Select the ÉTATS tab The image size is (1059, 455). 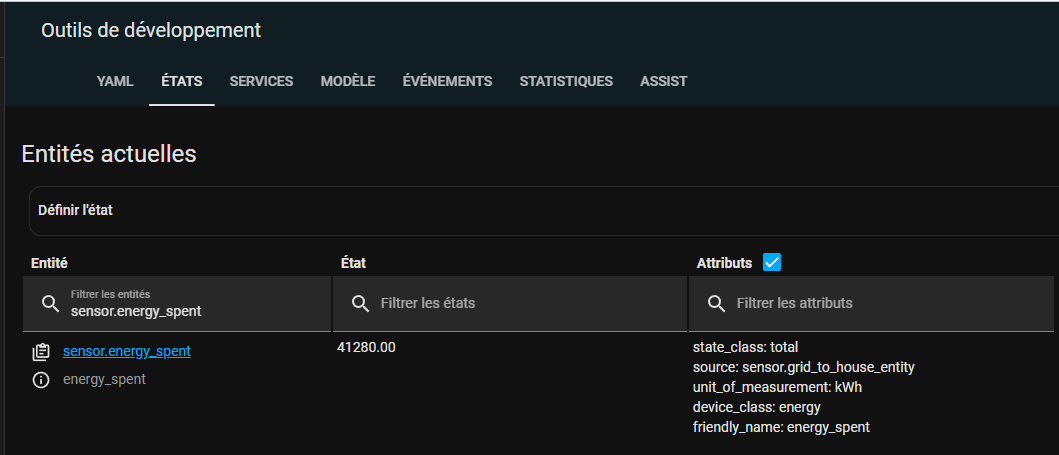[x=182, y=82]
